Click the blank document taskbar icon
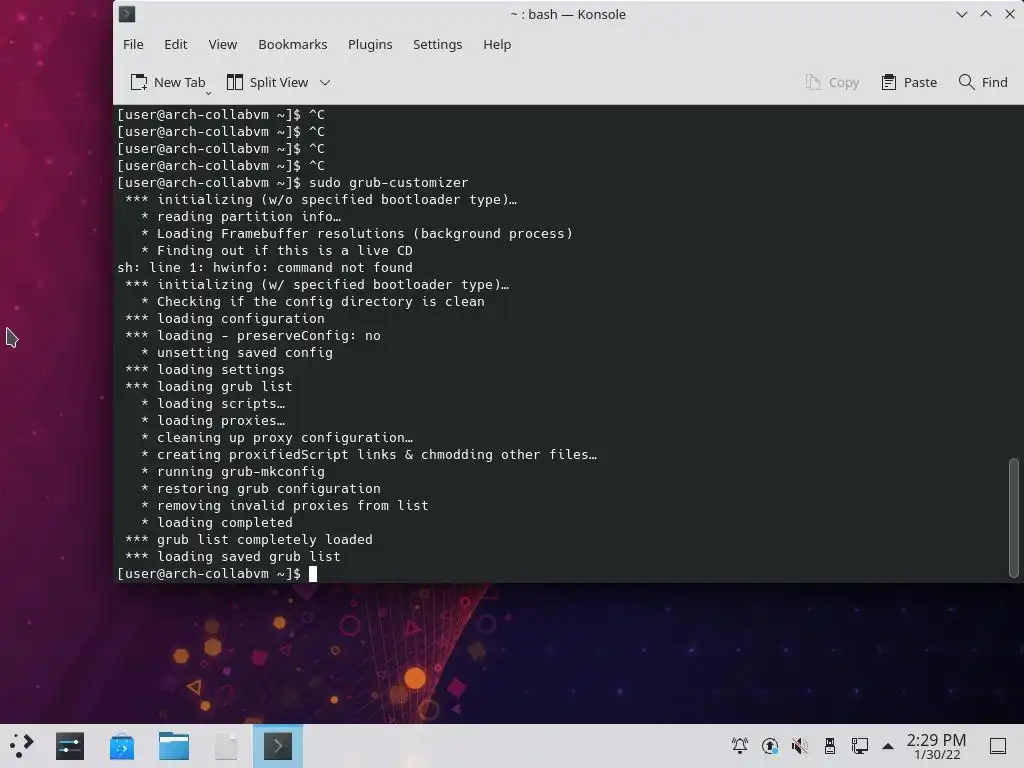1024x768 pixels. pos(226,746)
